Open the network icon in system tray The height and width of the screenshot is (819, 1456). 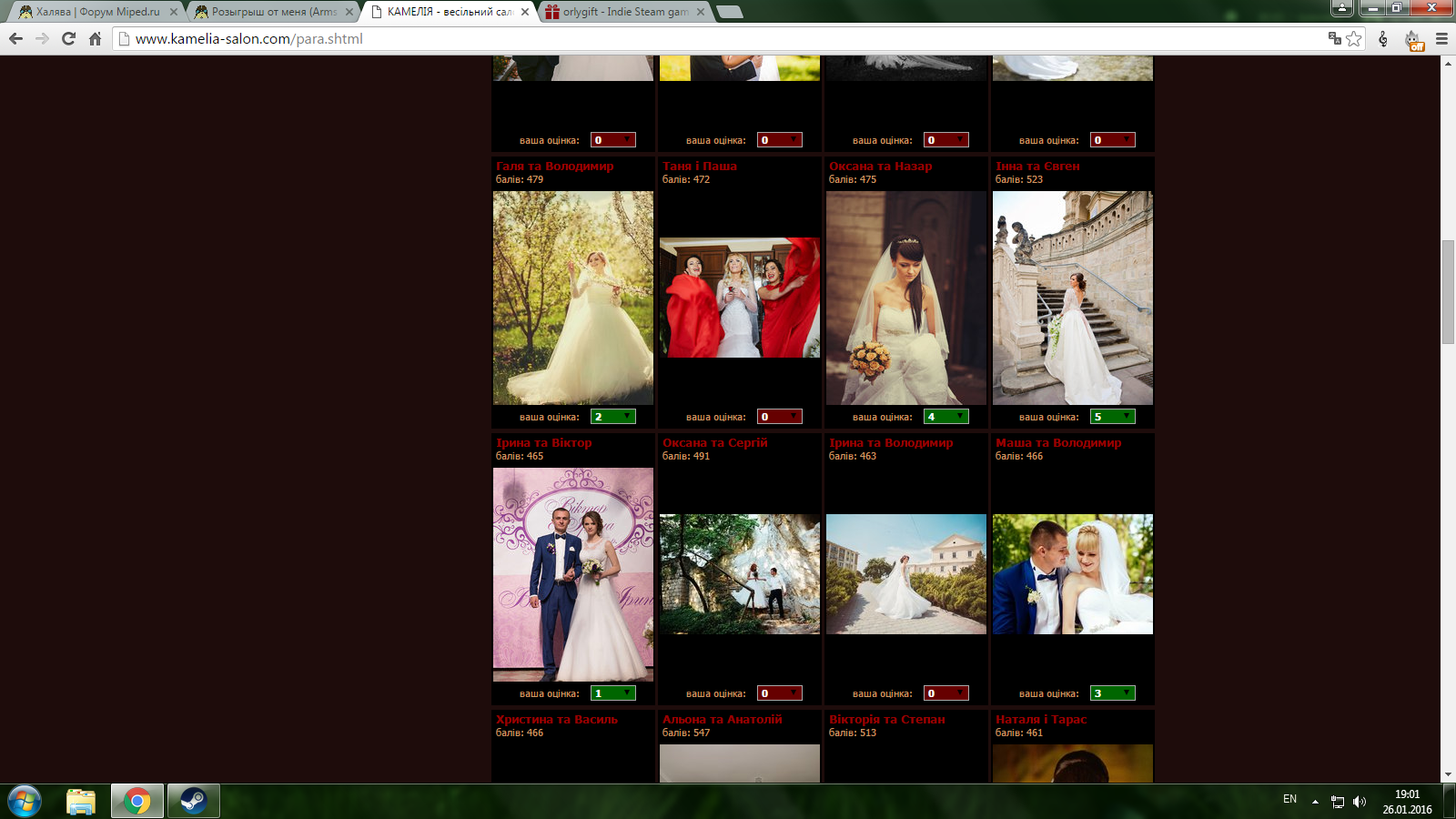pos(1337,802)
